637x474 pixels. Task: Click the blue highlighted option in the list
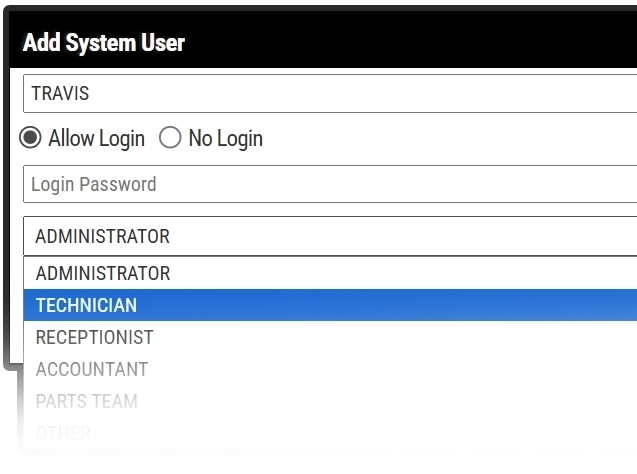coord(330,305)
